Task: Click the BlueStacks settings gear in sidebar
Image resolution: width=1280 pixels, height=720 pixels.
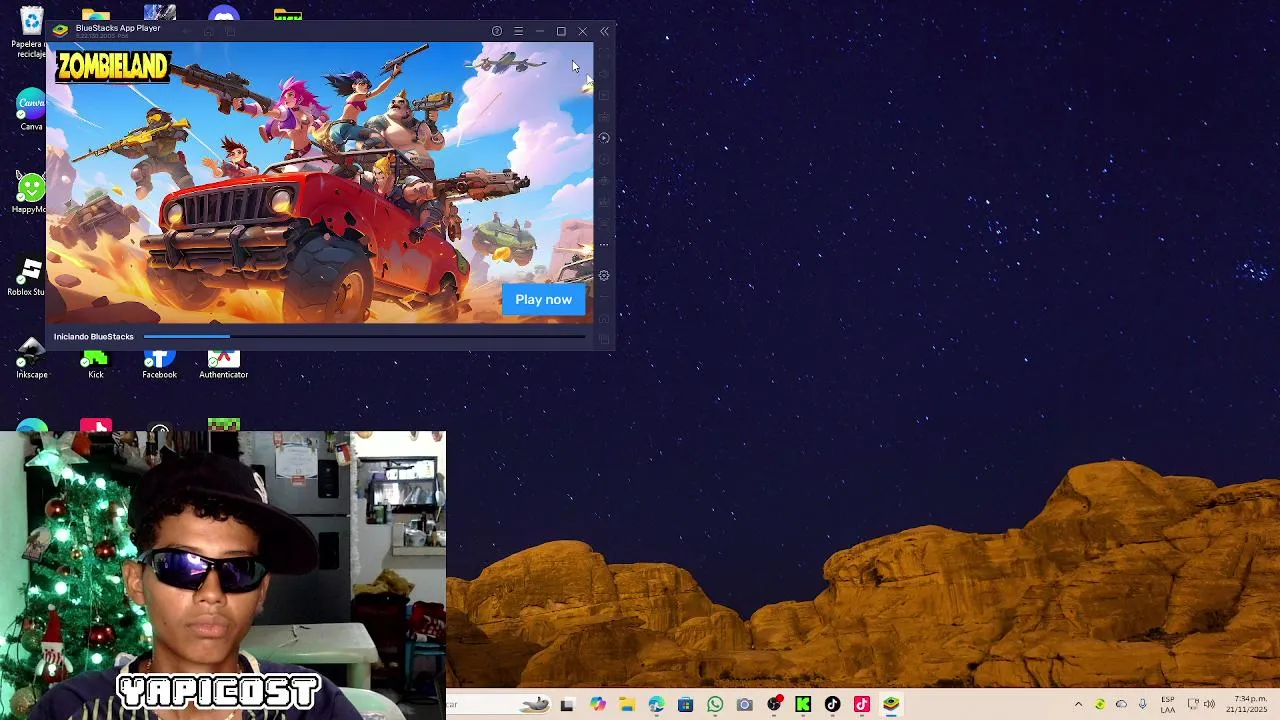Action: point(604,276)
